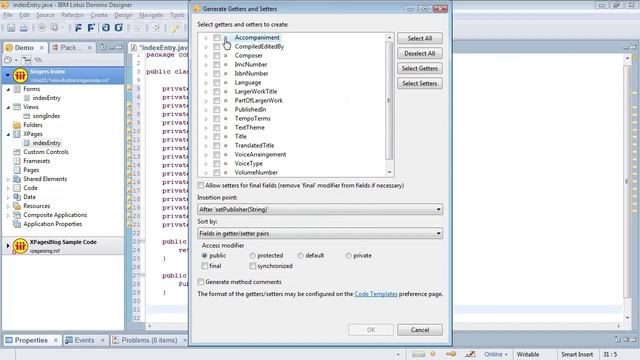
Task: Click the Framesets icon
Action: (x=17, y=161)
